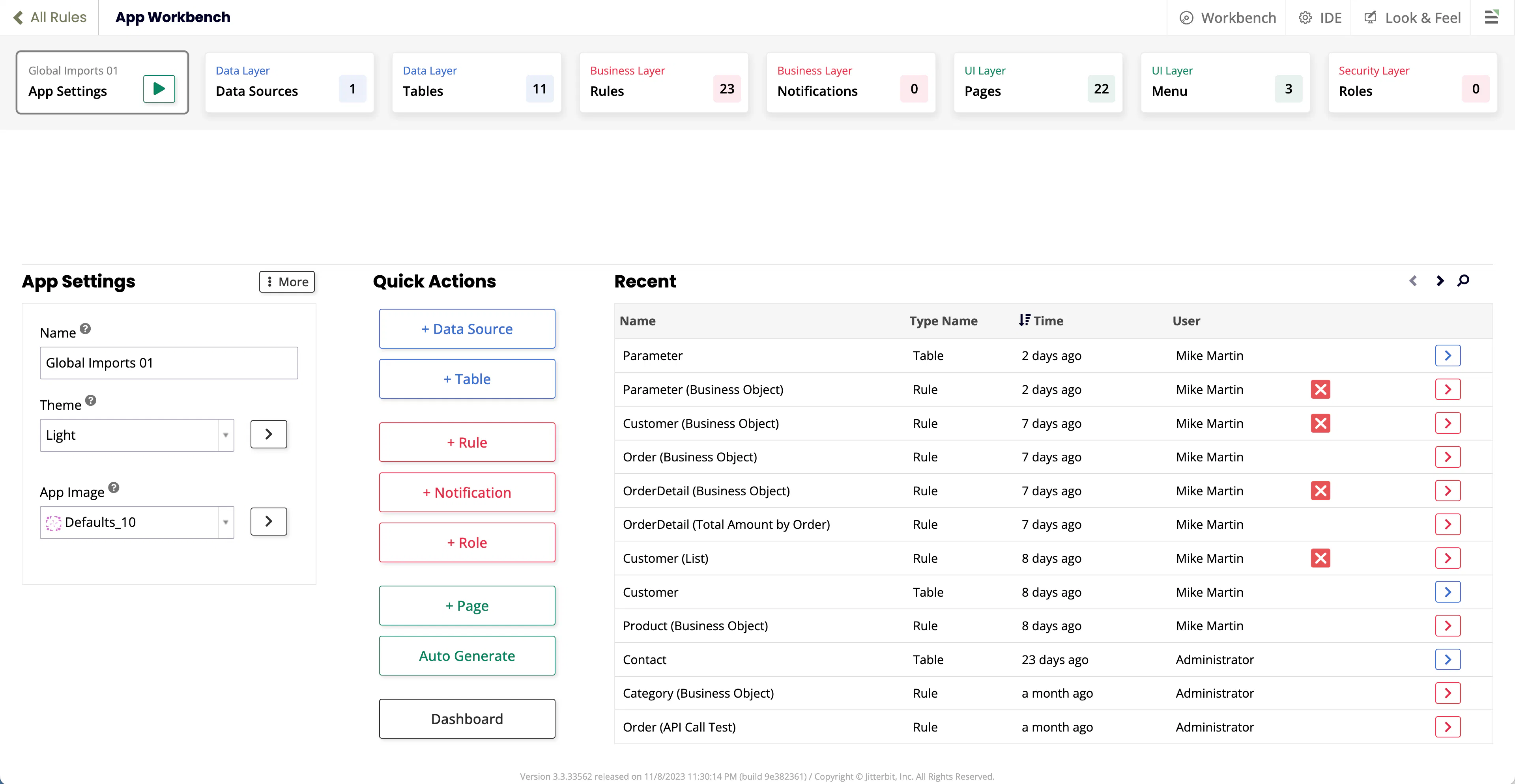Open the Tables card
The image size is (1515, 784).
(476, 82)
